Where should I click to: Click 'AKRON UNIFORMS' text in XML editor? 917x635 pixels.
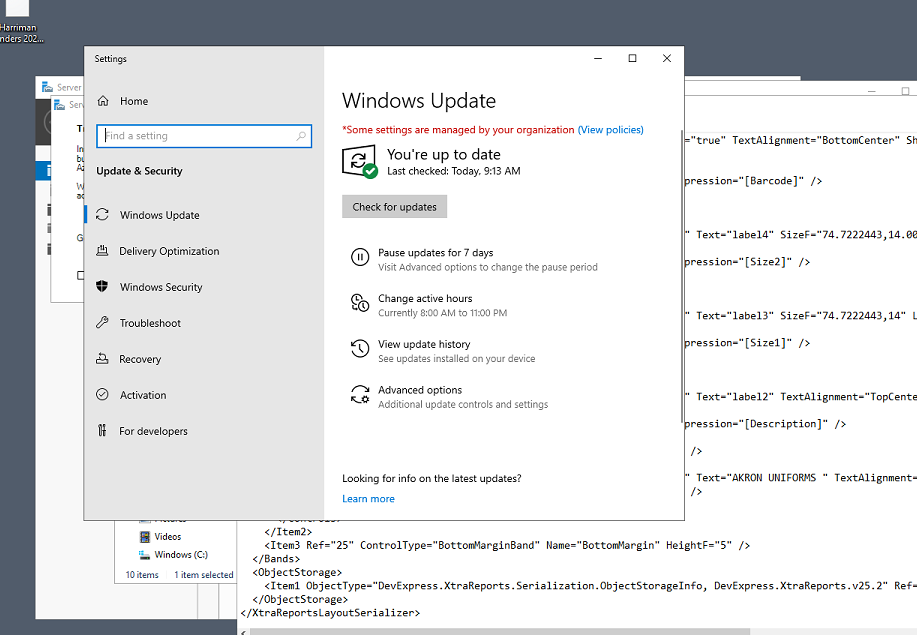[774, 478]
